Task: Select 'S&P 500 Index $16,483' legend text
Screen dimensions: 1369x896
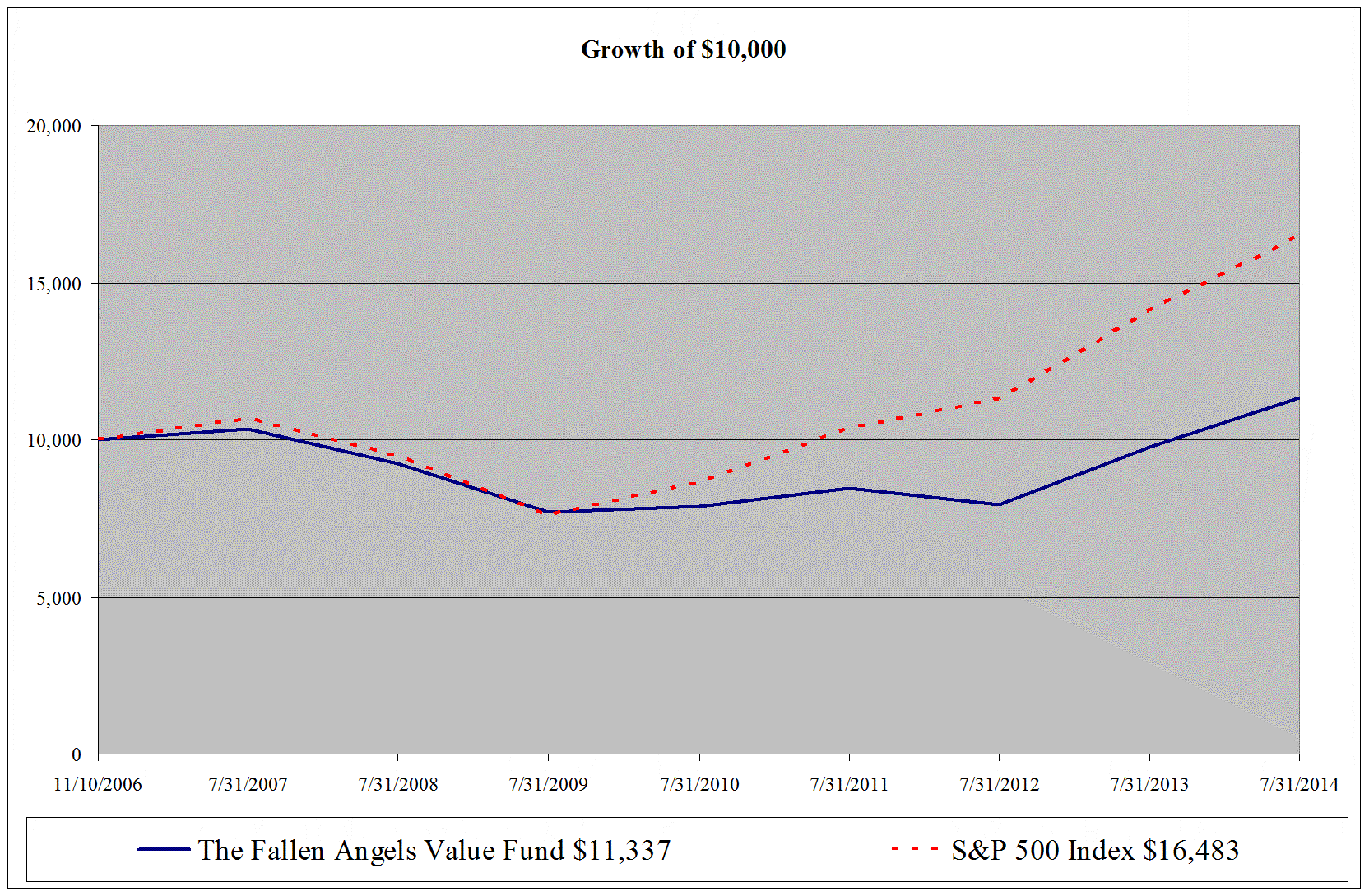Action: click(x=1095, y=850)
